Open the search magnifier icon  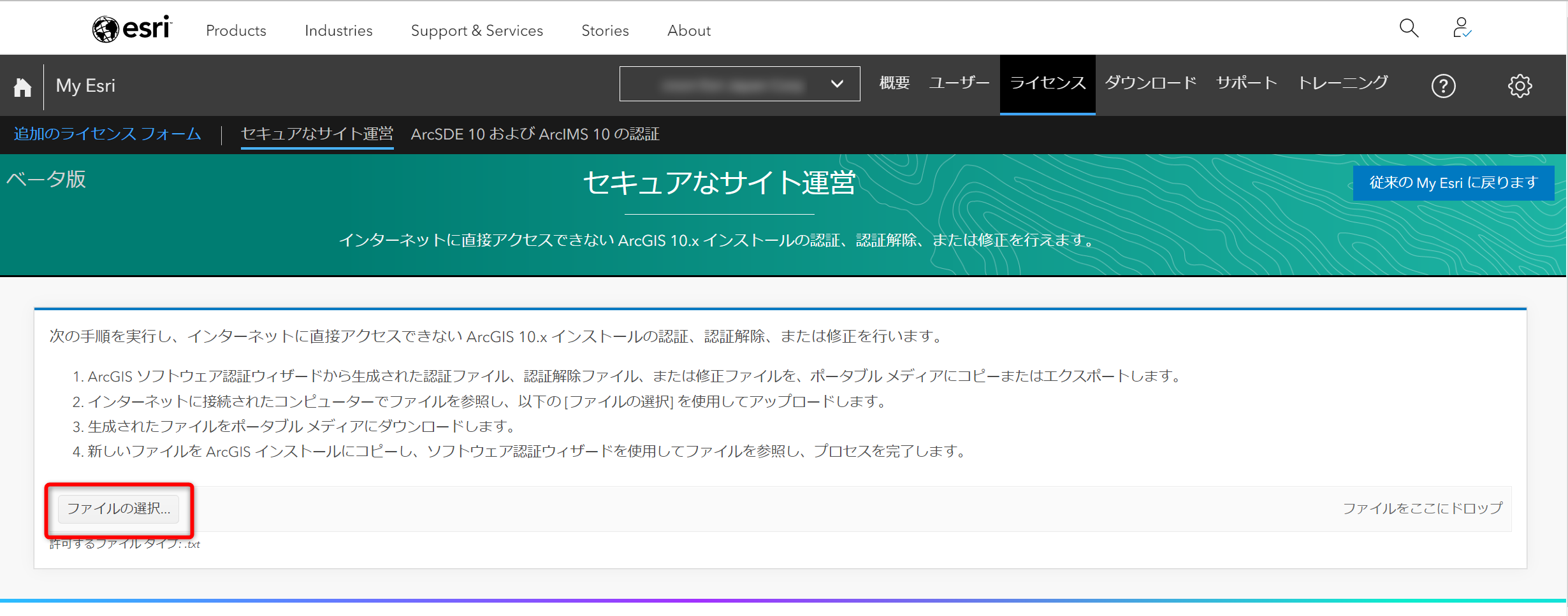1409,28
